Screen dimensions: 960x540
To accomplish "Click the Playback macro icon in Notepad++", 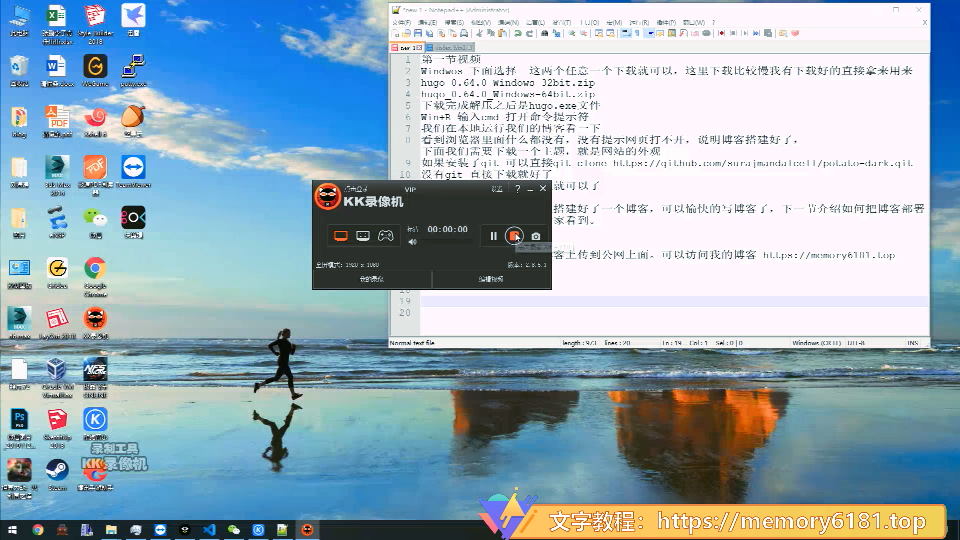I will pos(744,34).
